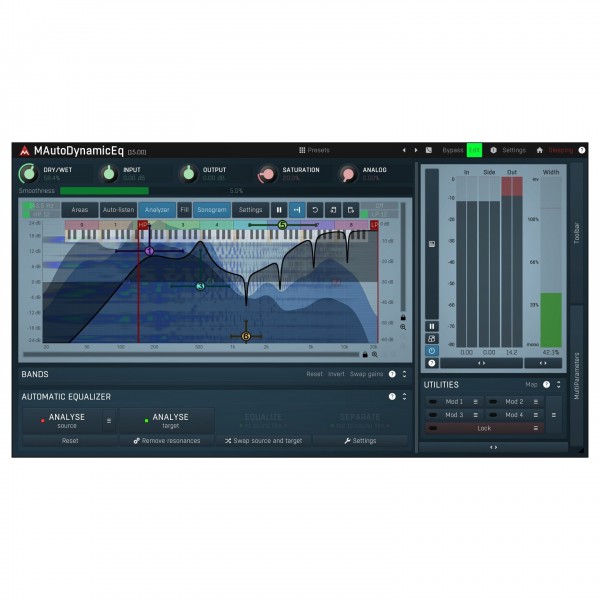Toggle the Areas display button
Image resolution: width=600 pixels, height=600 pixels.
point(80,210)
